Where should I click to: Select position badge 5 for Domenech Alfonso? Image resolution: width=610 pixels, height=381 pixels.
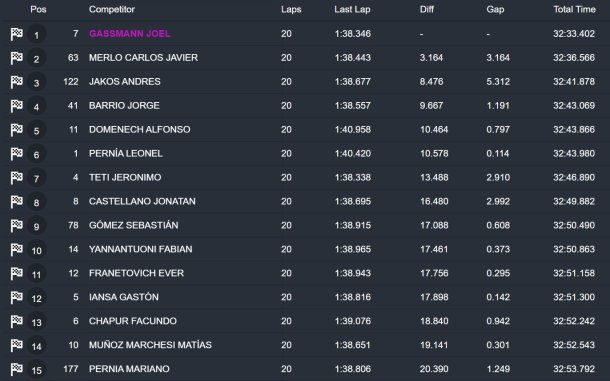(x=37, y=130)
